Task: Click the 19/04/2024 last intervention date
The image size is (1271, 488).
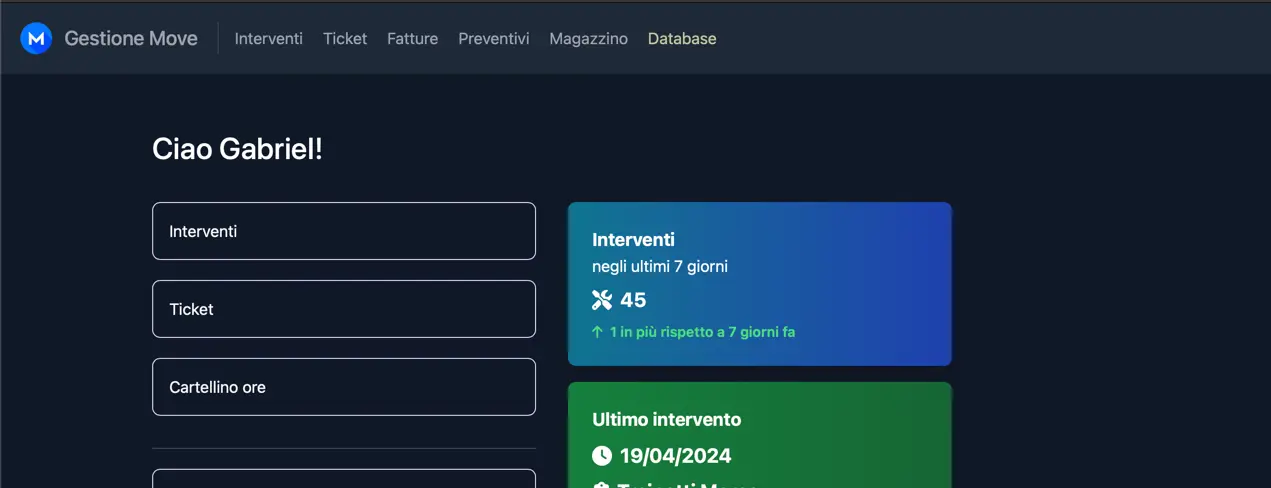Action: click(675, 456)
